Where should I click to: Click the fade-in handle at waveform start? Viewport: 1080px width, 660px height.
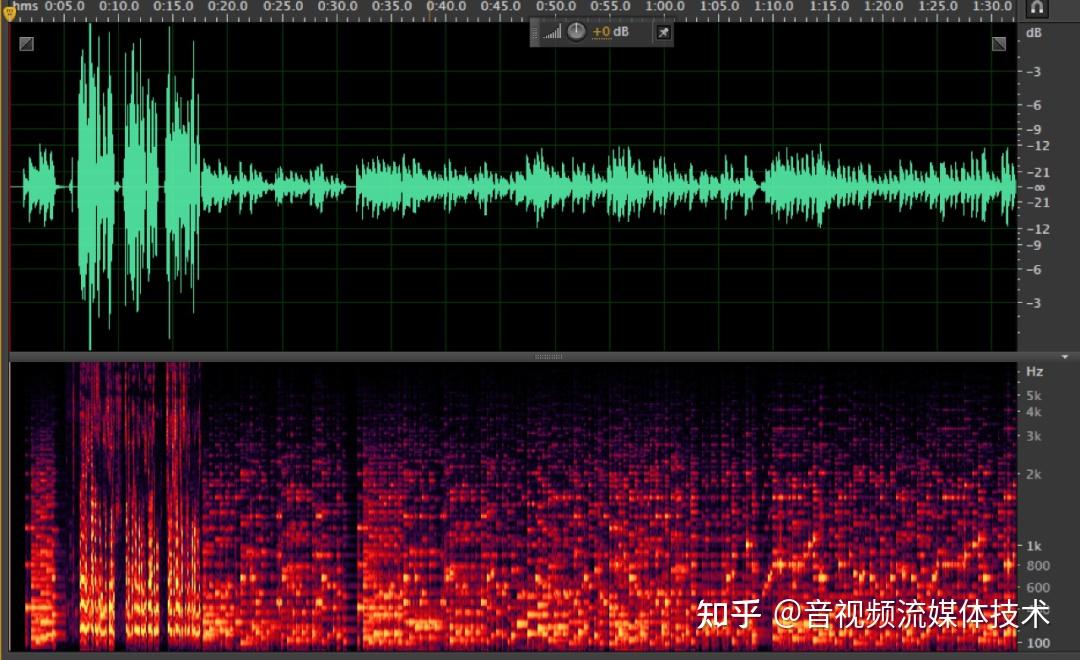pyautogui.click(x=26, y=43)
